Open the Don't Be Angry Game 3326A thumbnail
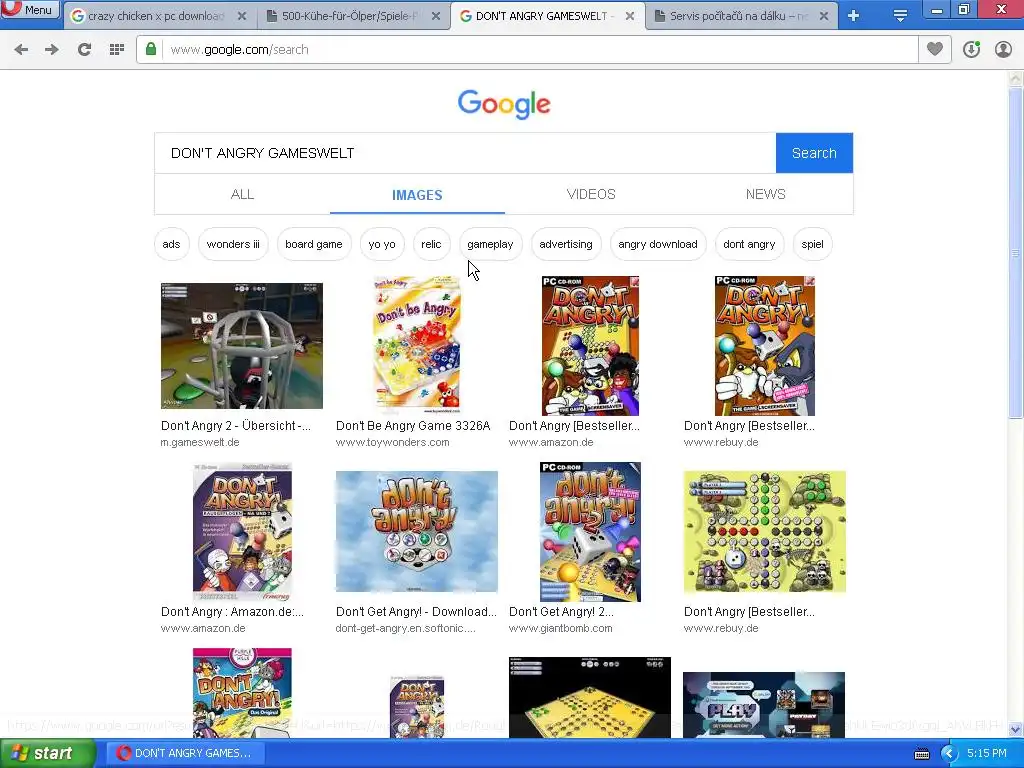The height and width of the screenshot is (768, 1024). pyautogui.click(x=417, y=345)
